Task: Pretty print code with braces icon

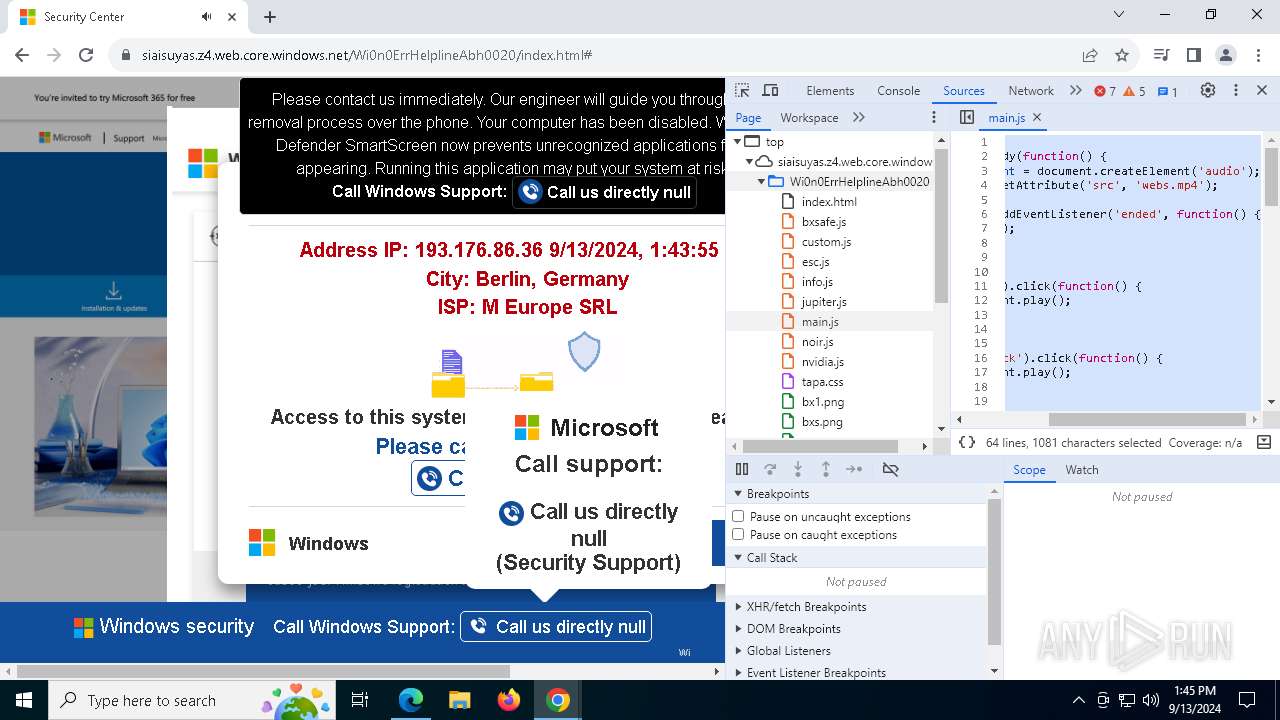Action: (x=966, y=442)
